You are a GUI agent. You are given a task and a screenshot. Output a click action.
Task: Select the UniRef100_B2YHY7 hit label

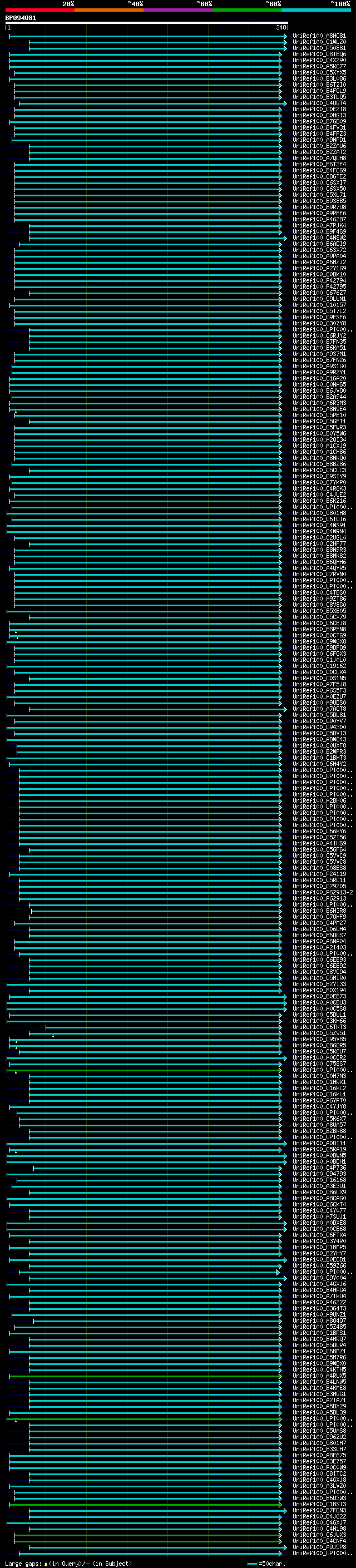pyautogui.click(x=319, y=1253)
